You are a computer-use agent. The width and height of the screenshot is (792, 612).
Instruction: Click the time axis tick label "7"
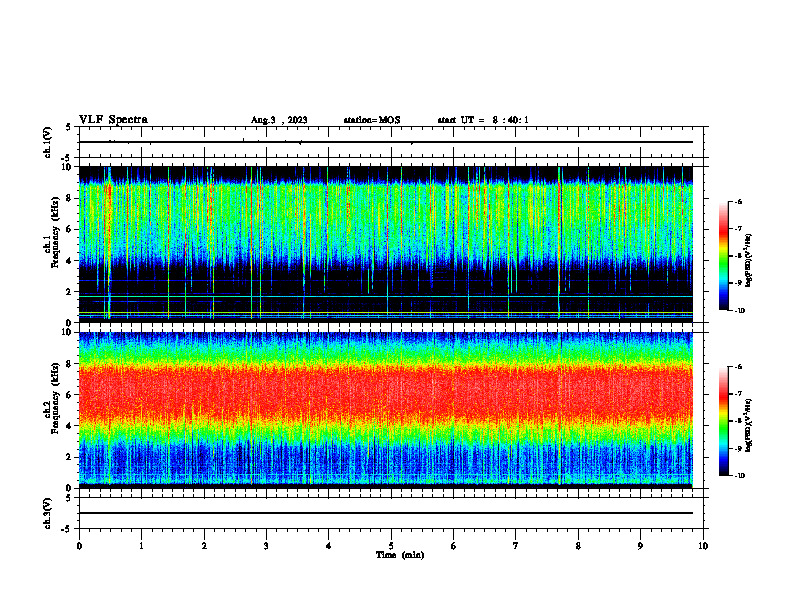coord(516,546)
